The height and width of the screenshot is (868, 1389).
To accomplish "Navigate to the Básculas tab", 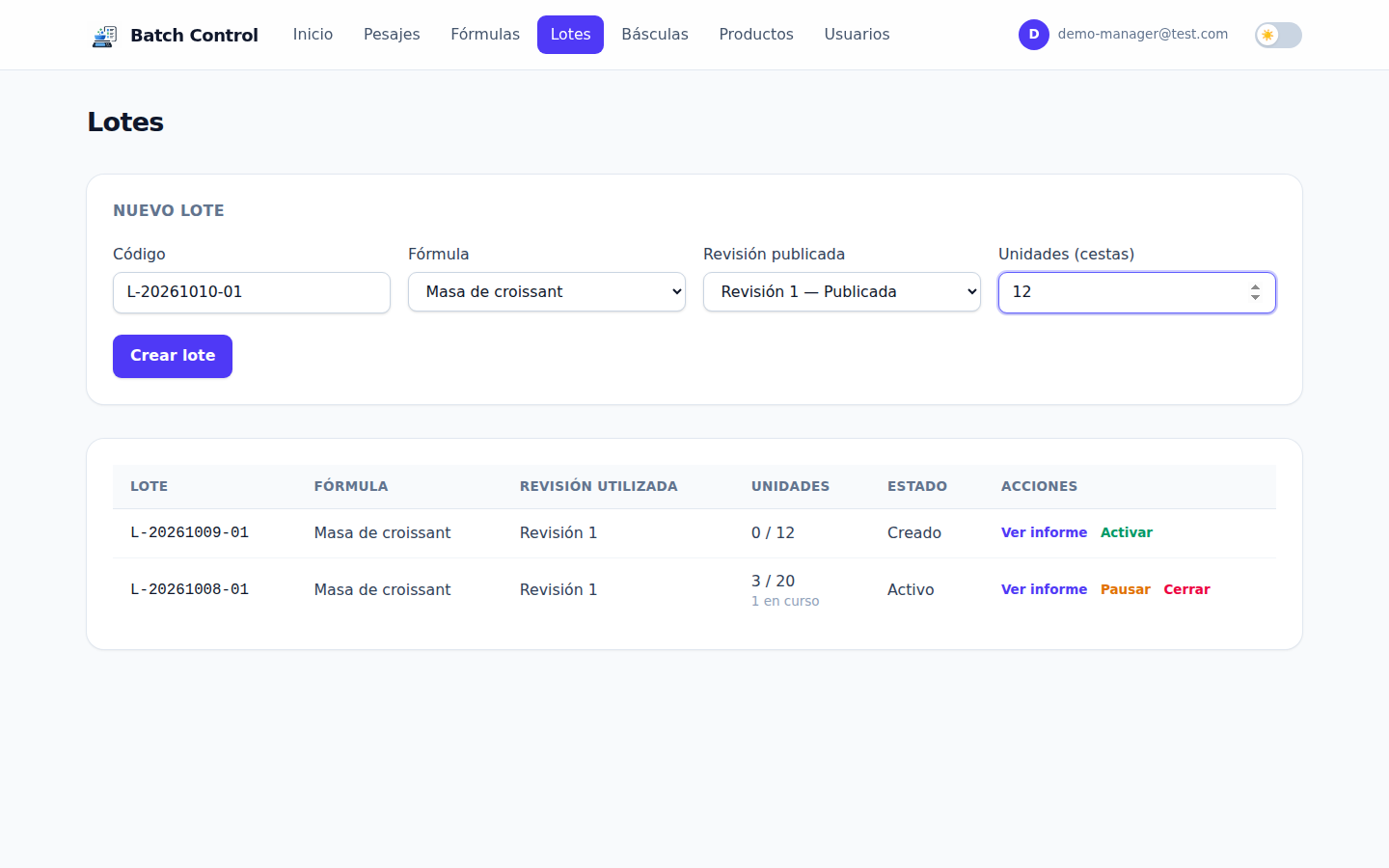I will click(655, 35).
